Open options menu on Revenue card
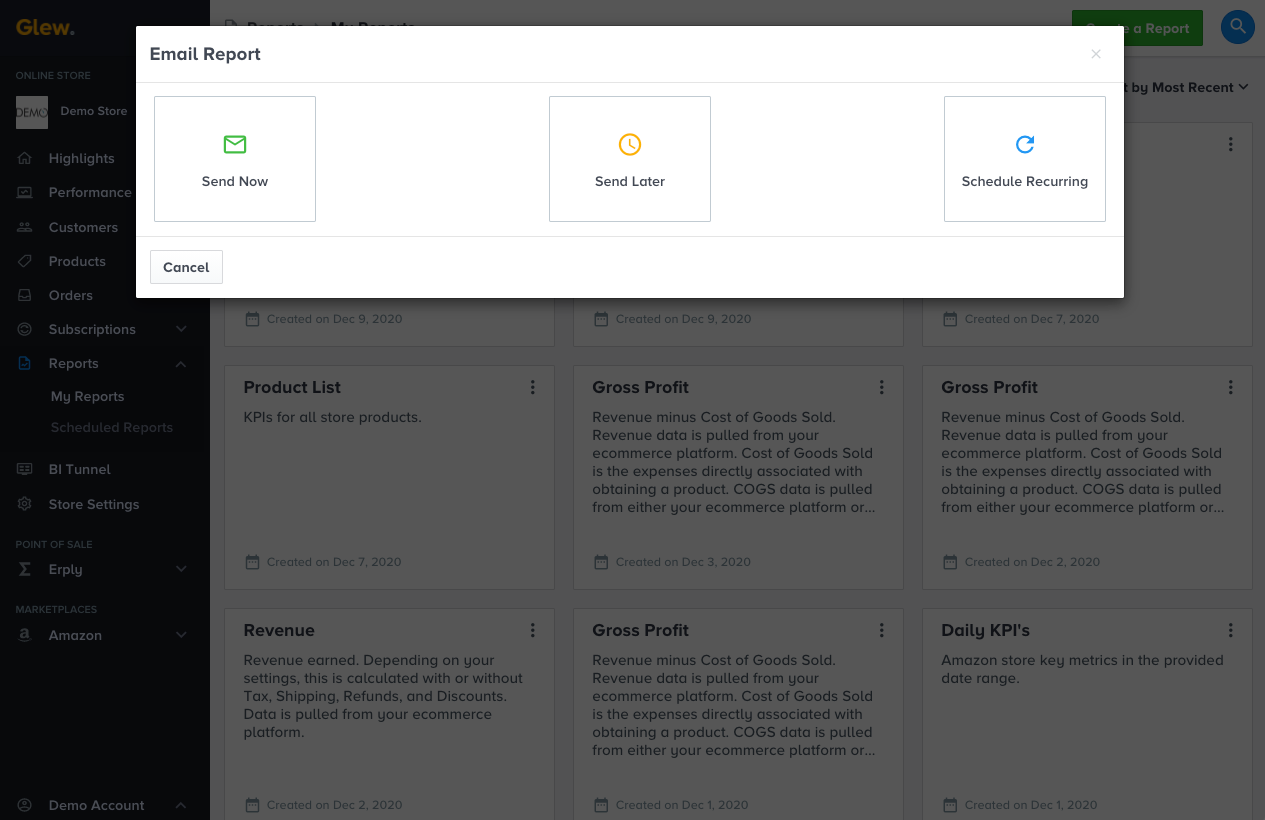 pyautogui.click(x=533, y=630)
